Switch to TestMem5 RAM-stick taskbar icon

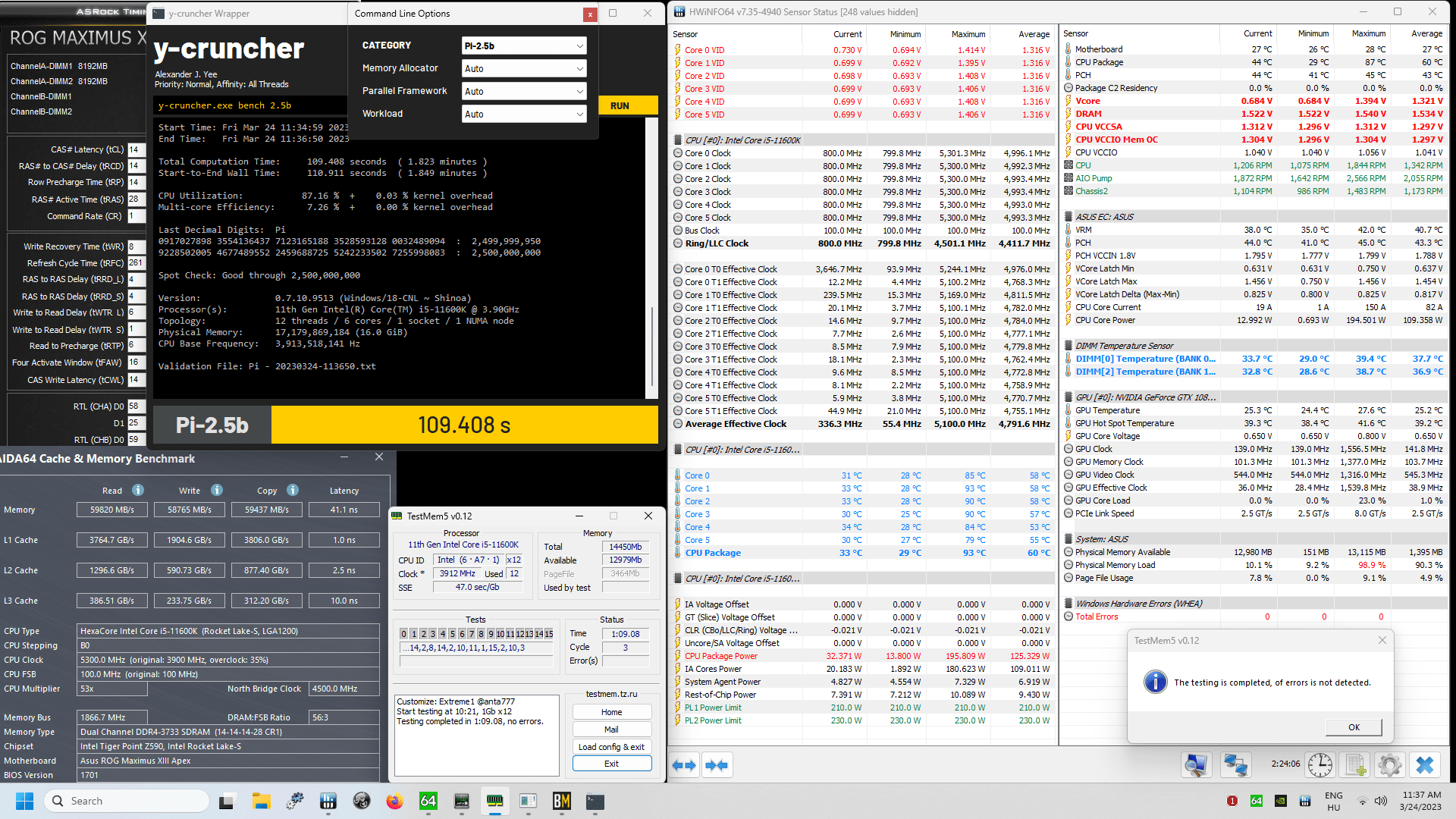tap(495, 801)
